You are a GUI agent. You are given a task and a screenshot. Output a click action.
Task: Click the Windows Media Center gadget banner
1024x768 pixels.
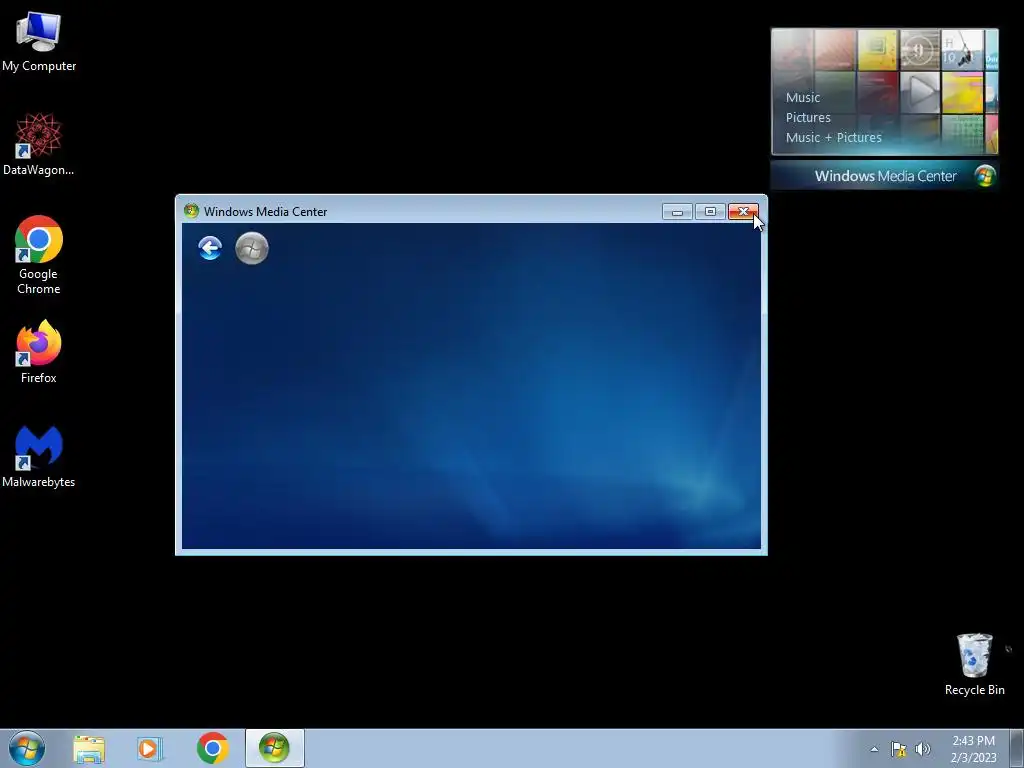[x=884, y=176]
